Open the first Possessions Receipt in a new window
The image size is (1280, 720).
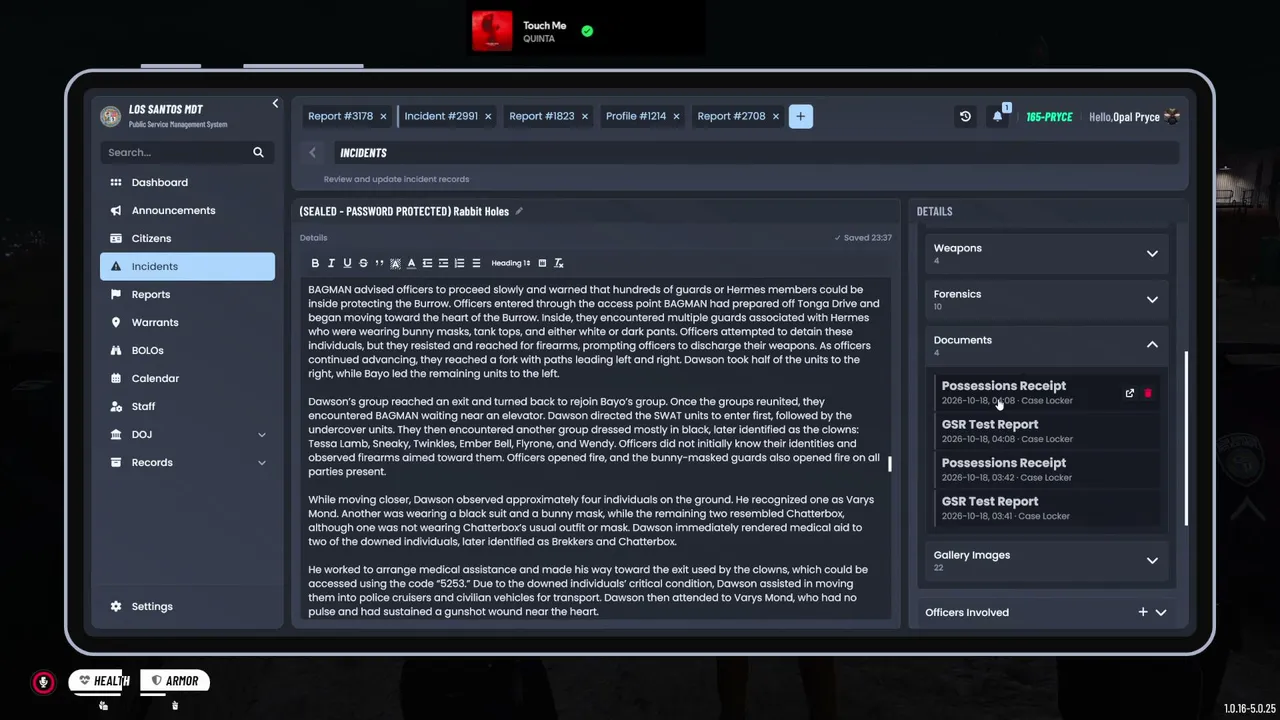click(1130, 393)
